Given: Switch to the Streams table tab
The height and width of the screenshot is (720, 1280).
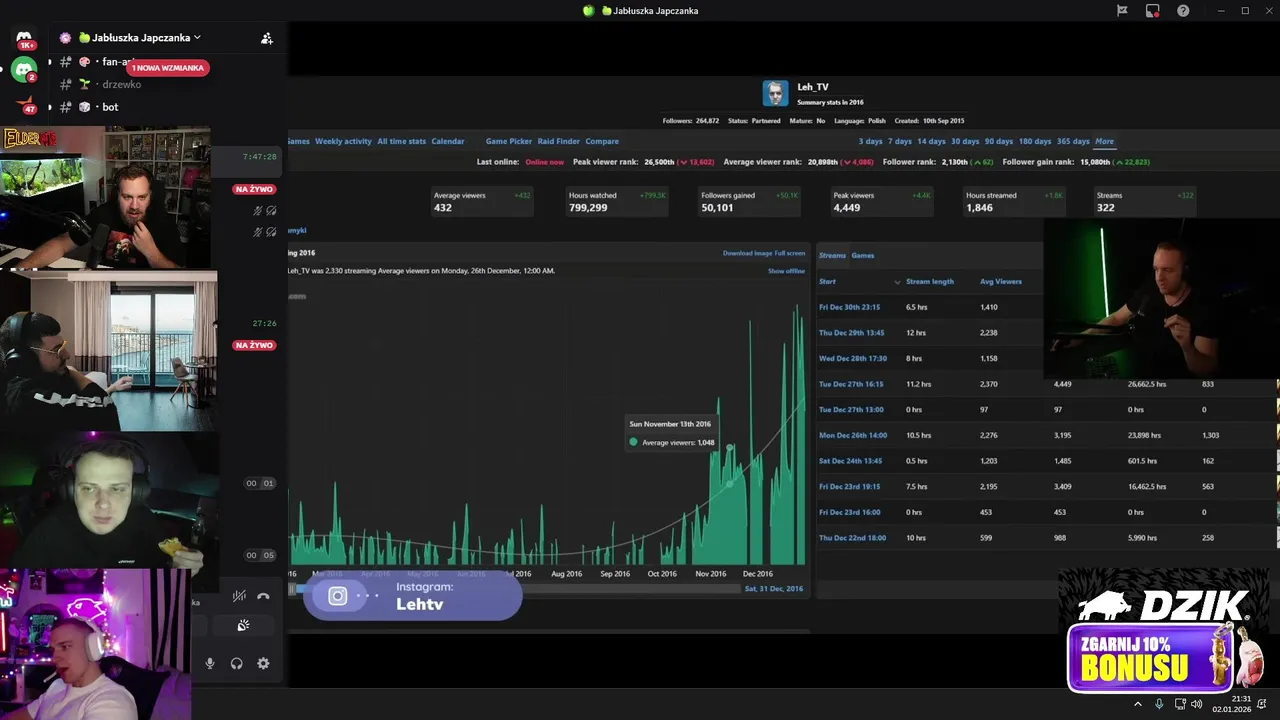Looking at the screenshot, I should tap(832, 255).
